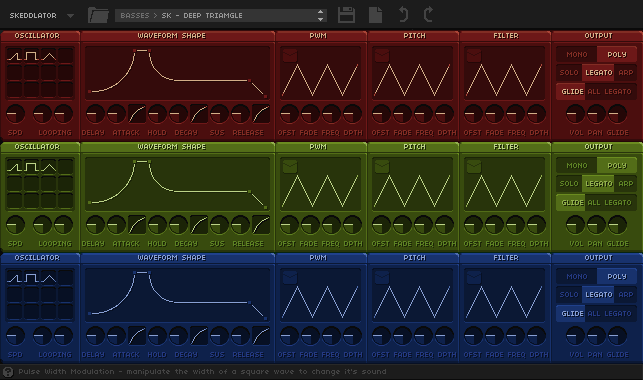Adjust the blue output GLIDE knob
The width and height of the screenshot is (643, 380).
click(617, 336)
